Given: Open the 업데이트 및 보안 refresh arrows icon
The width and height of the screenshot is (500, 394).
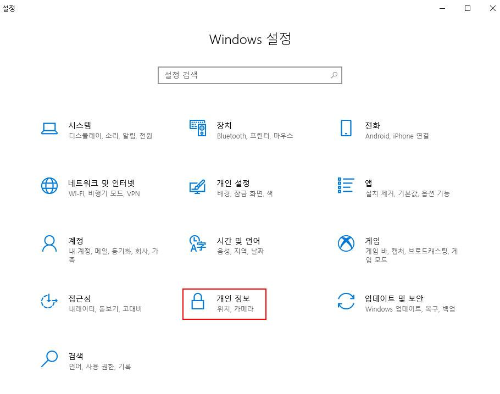Looking at the screenshot, I should coord(346,301).
